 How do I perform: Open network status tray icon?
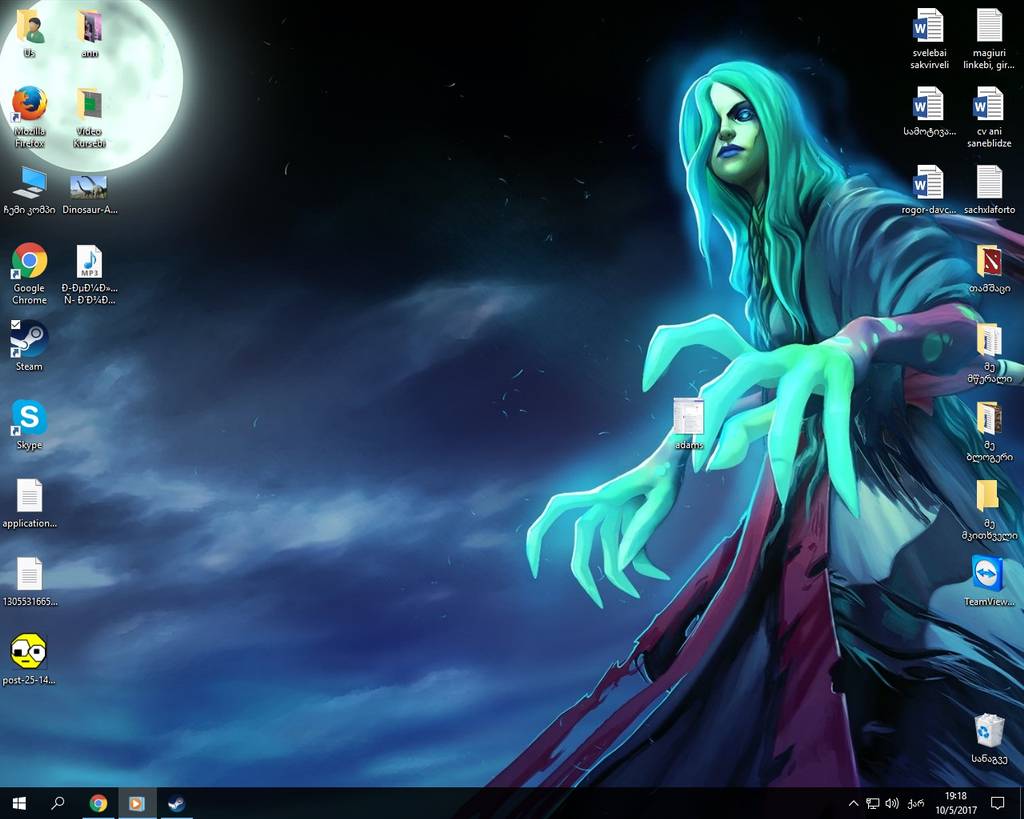(x=872, y=803)
